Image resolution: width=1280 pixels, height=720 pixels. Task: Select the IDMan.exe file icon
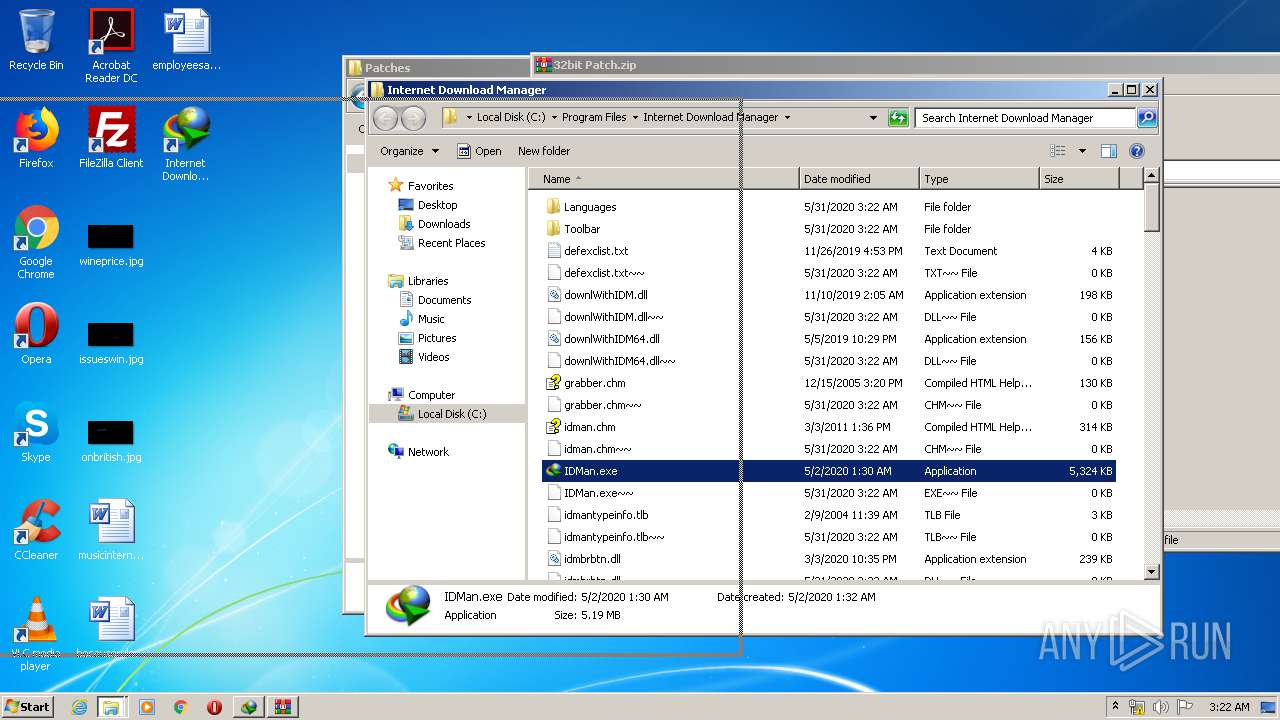coord(554,471)
